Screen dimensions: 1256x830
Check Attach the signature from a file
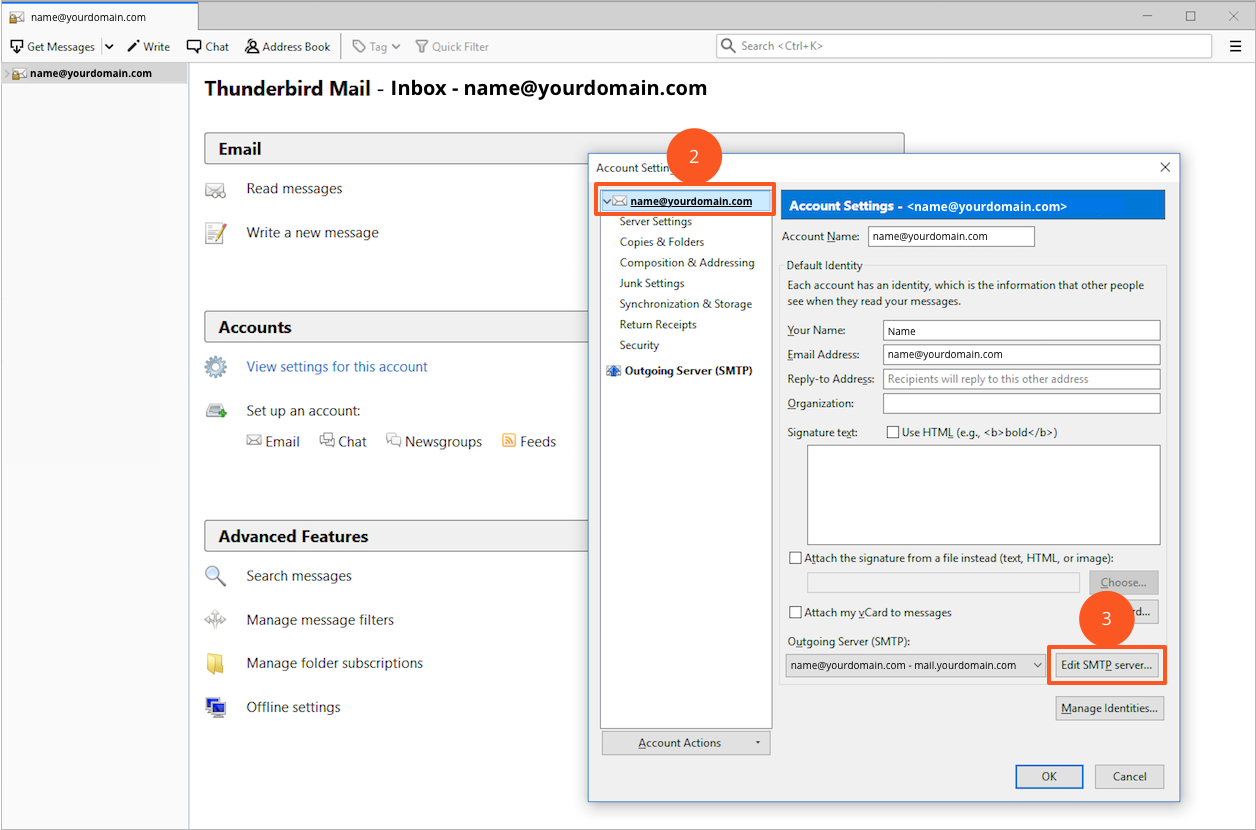(796, 558)
